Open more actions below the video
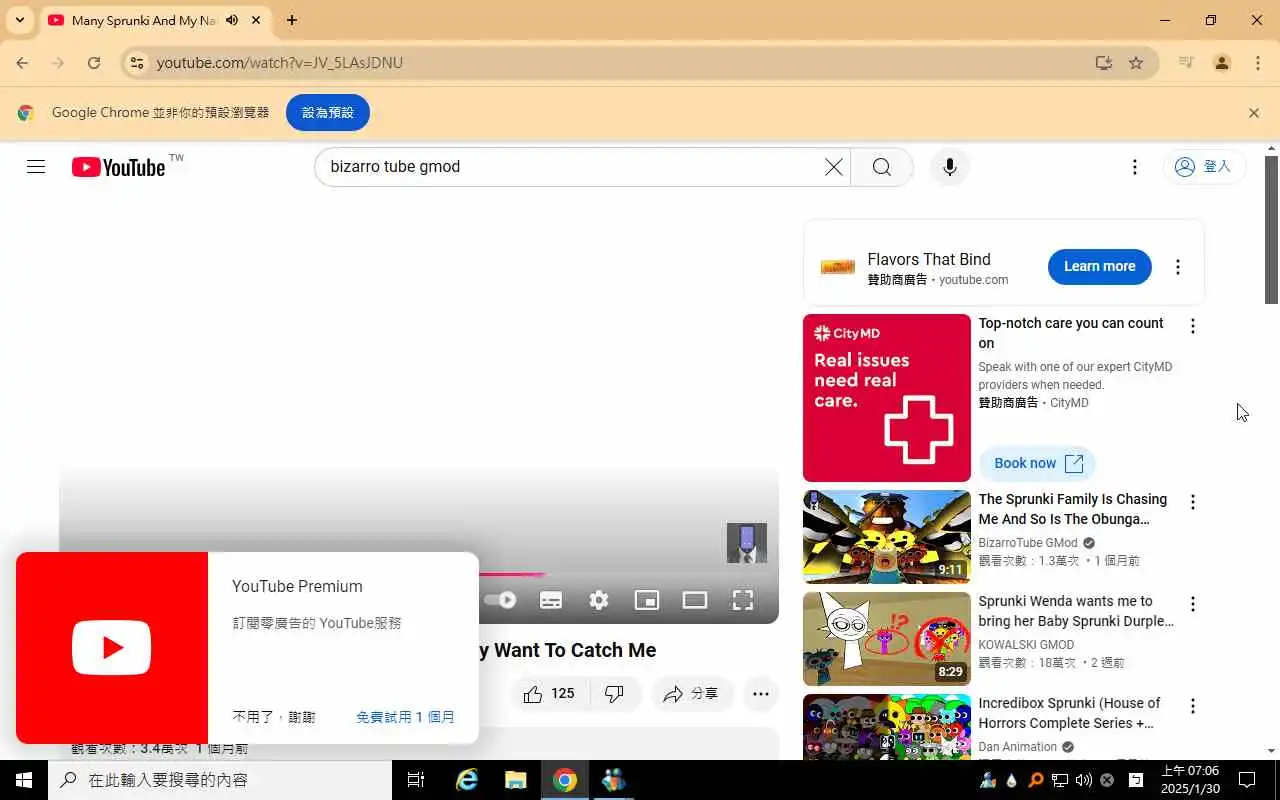This screenshot has height=800, width=1280. click(761, 694)
